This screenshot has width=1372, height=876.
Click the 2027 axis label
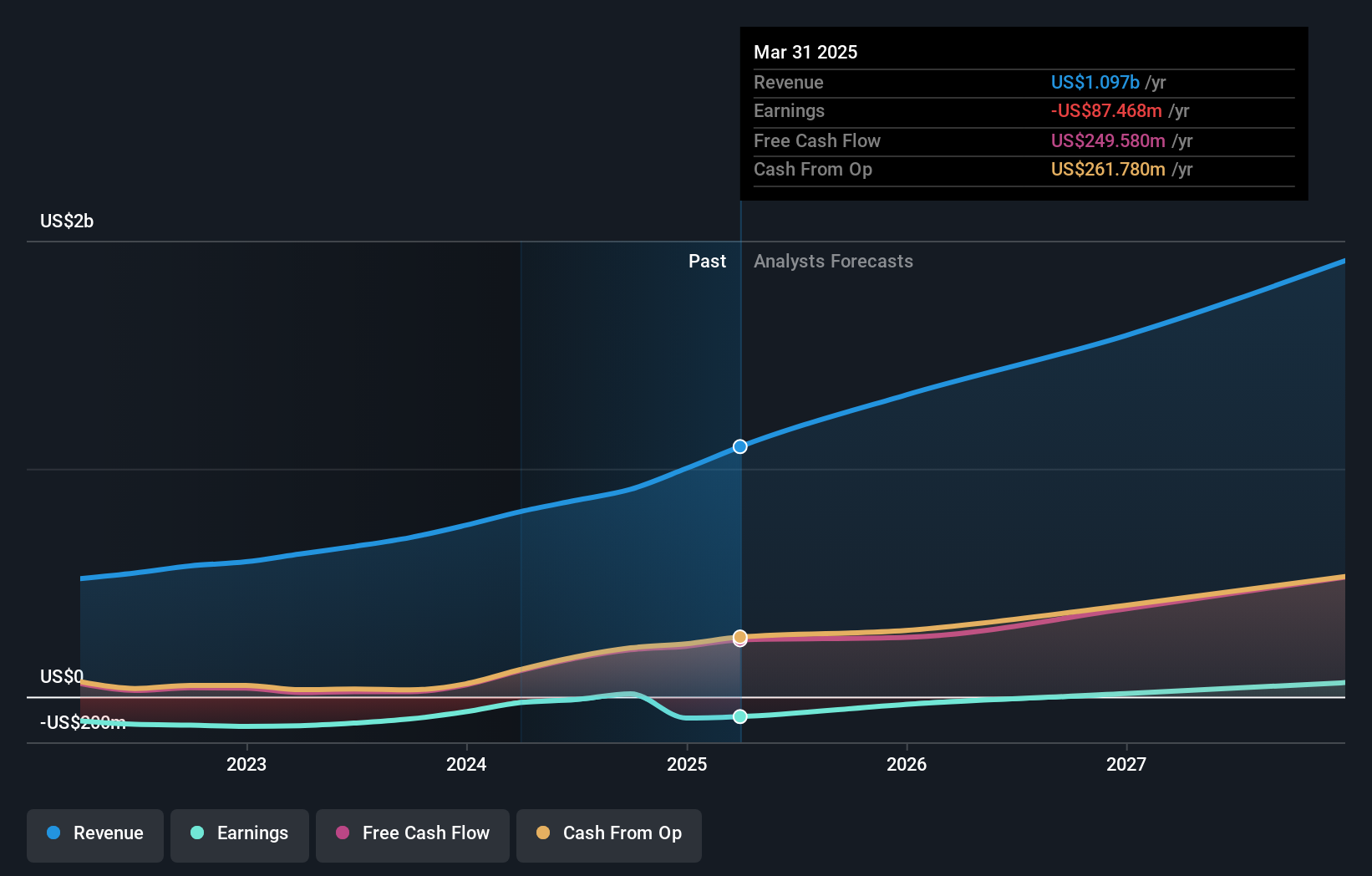(x=1126, y=764)
